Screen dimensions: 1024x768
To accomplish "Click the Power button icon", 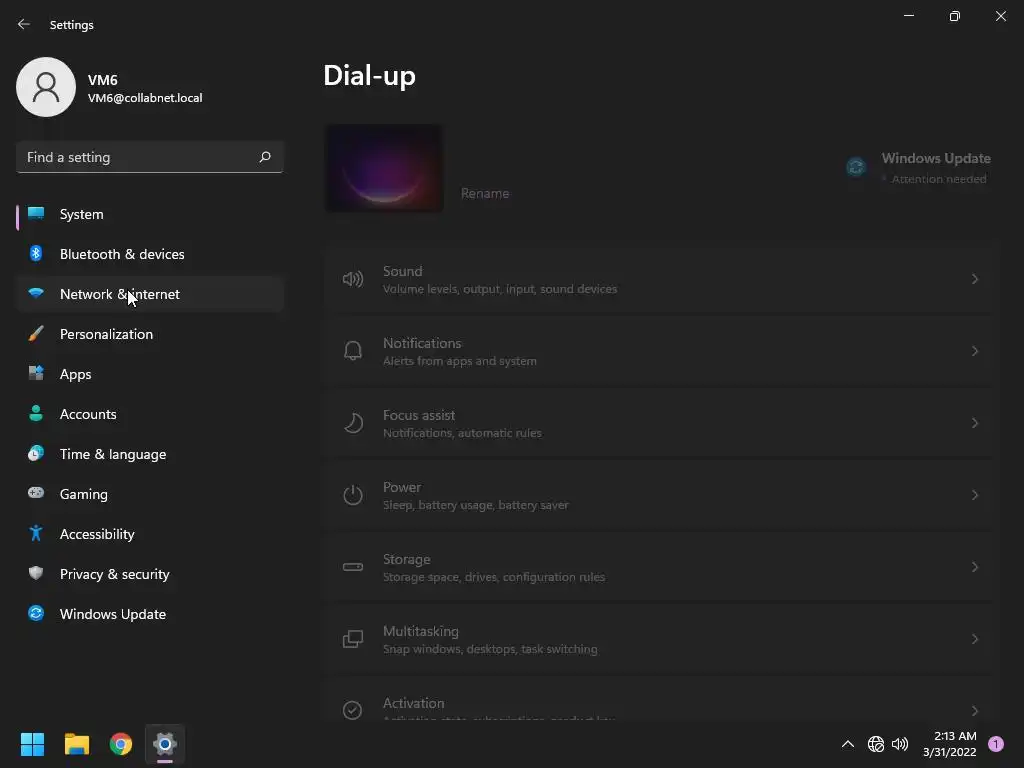I will [353, 495].
